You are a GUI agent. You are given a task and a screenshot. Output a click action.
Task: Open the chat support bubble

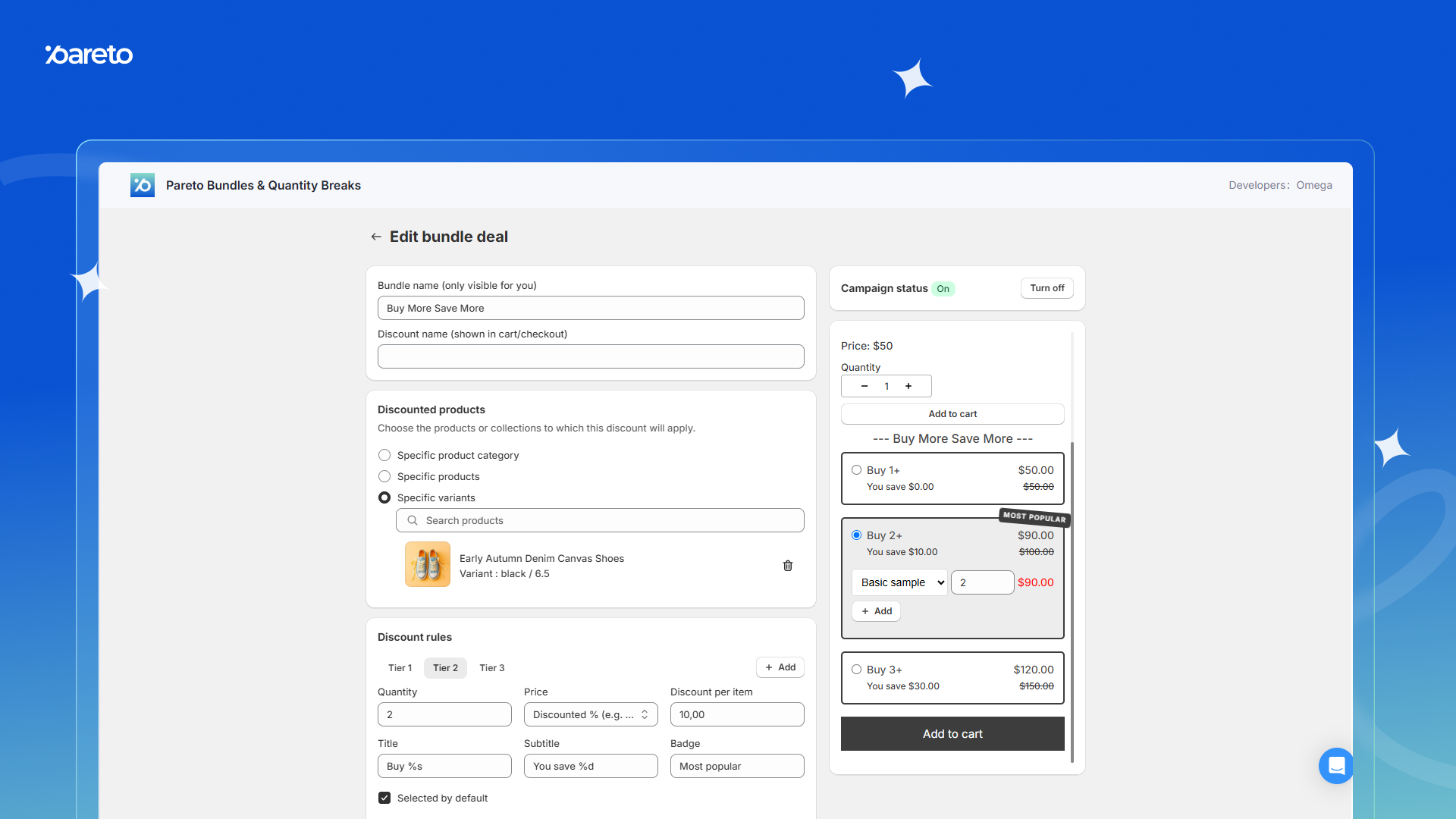click(x=1335, y=765)
